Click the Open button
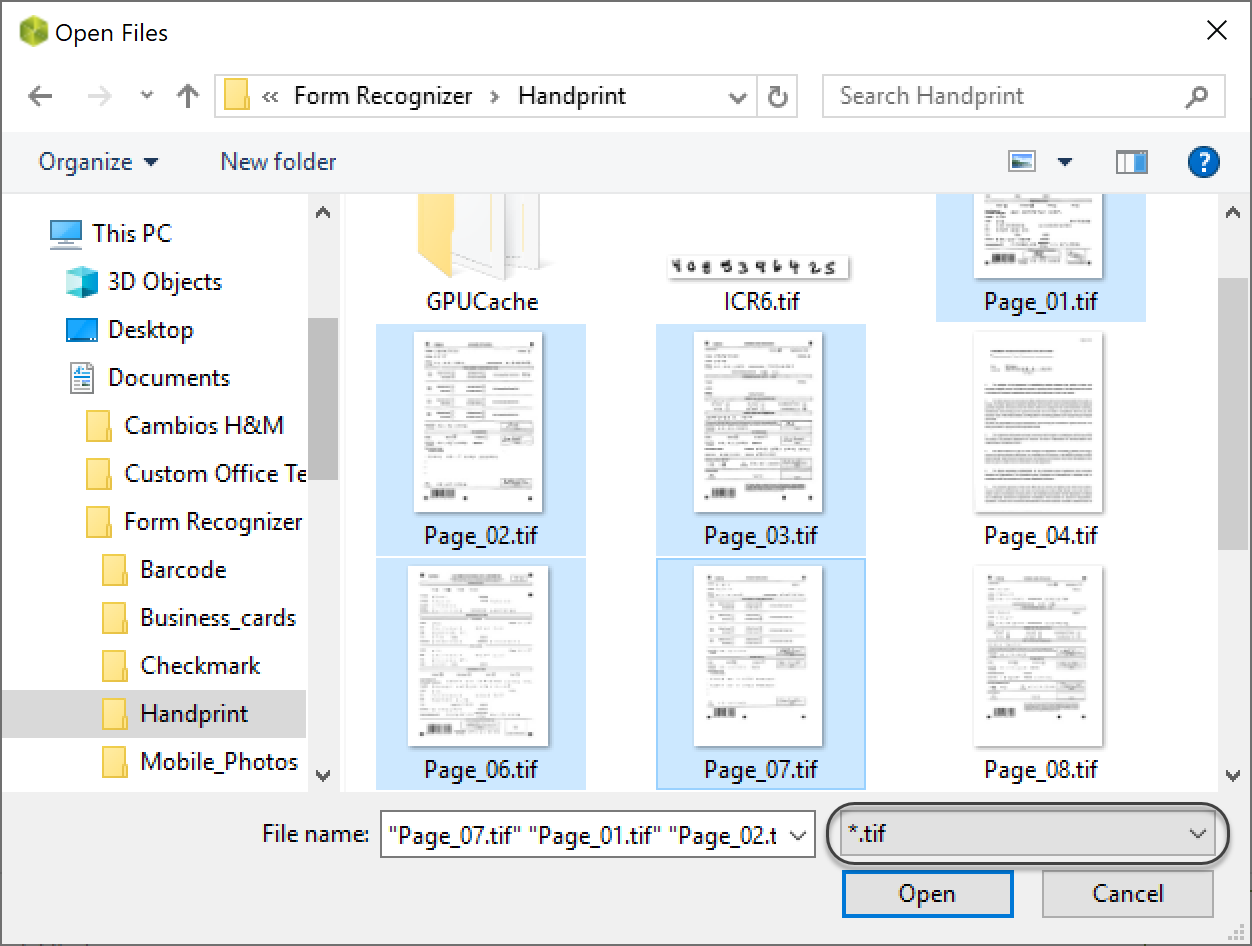This screenshot has width=1252, height=946. pyautogui.click(x=927, y=893)
